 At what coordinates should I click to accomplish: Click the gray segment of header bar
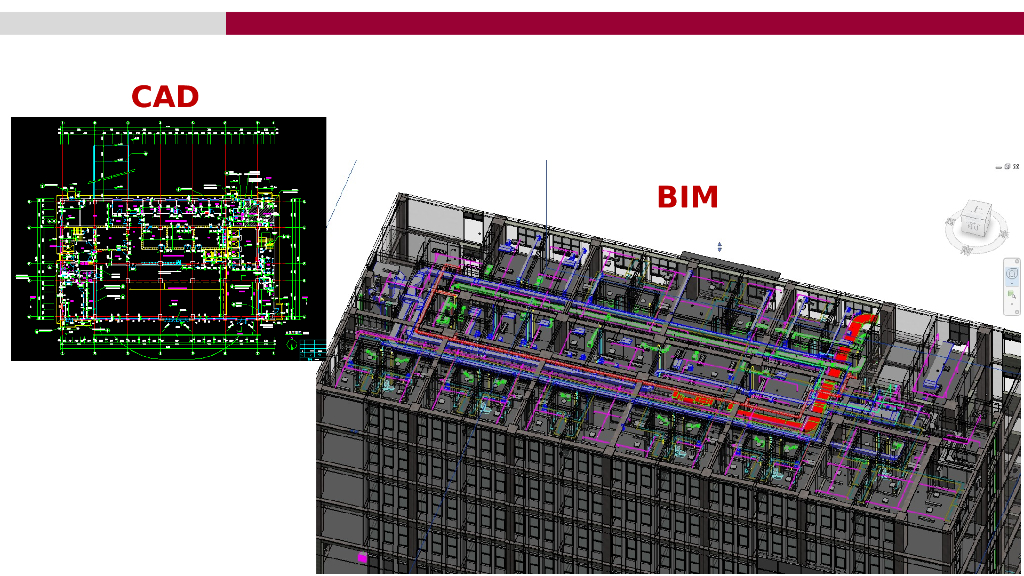click(112, 23)
